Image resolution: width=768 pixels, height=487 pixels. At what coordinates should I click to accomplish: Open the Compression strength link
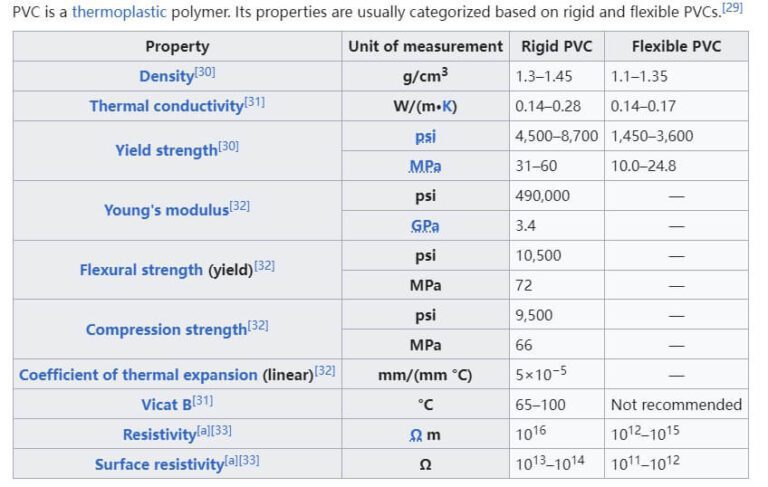tap(165, 330)
